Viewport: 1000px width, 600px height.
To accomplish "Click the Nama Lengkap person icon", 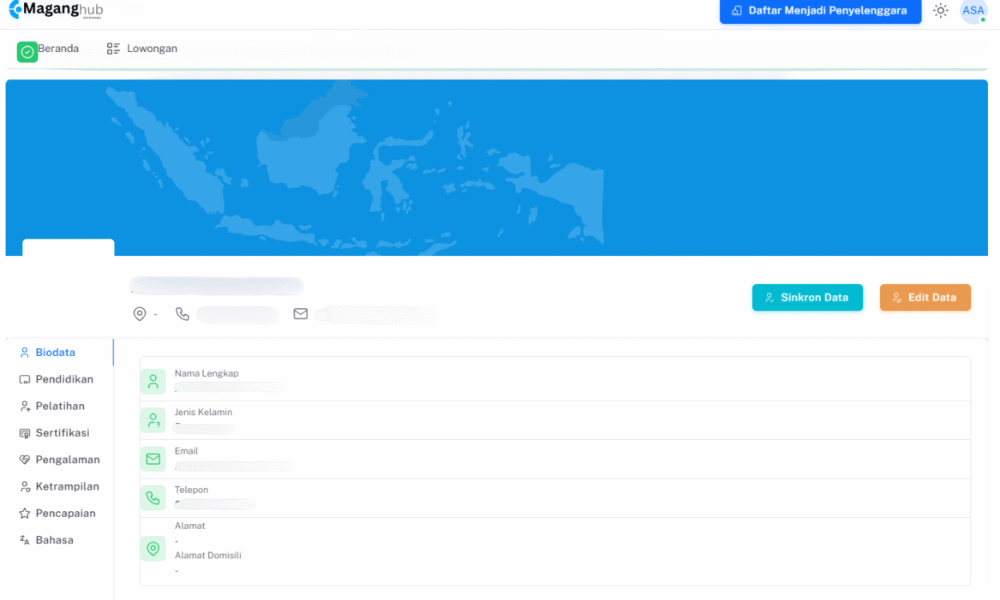I will pos(153,381).
